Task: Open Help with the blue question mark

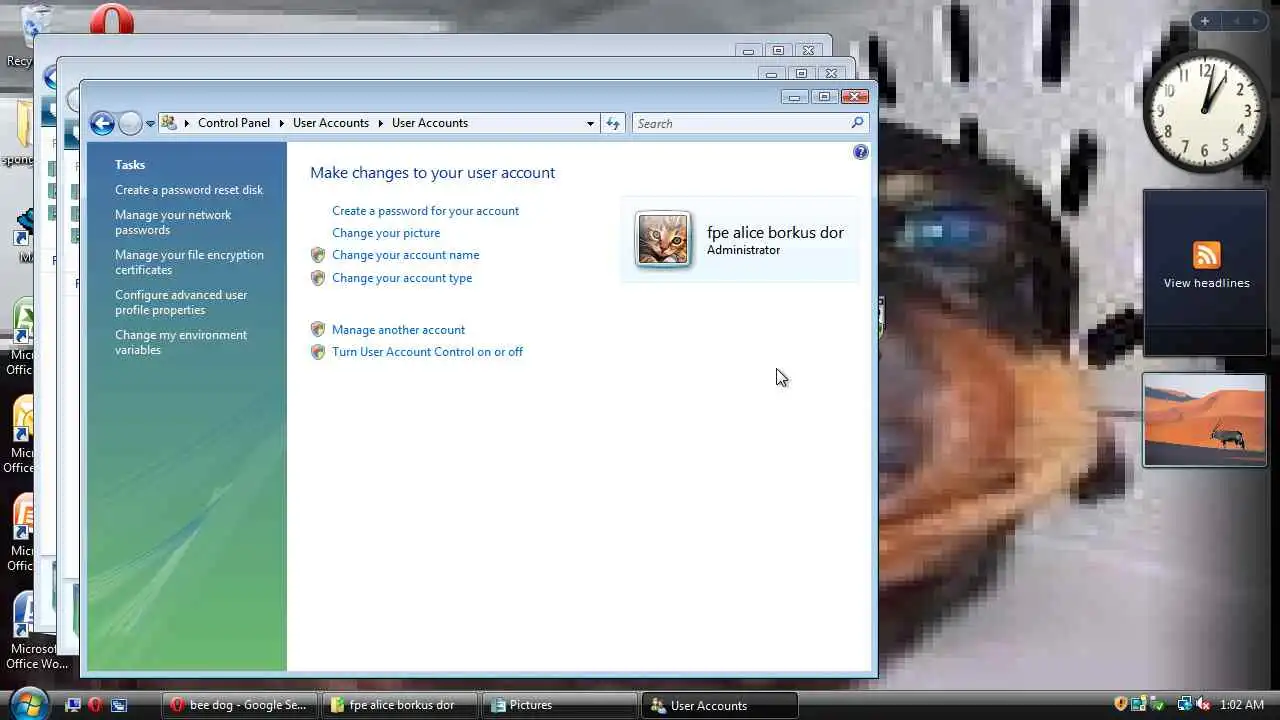Action: (x=861, y=152)
